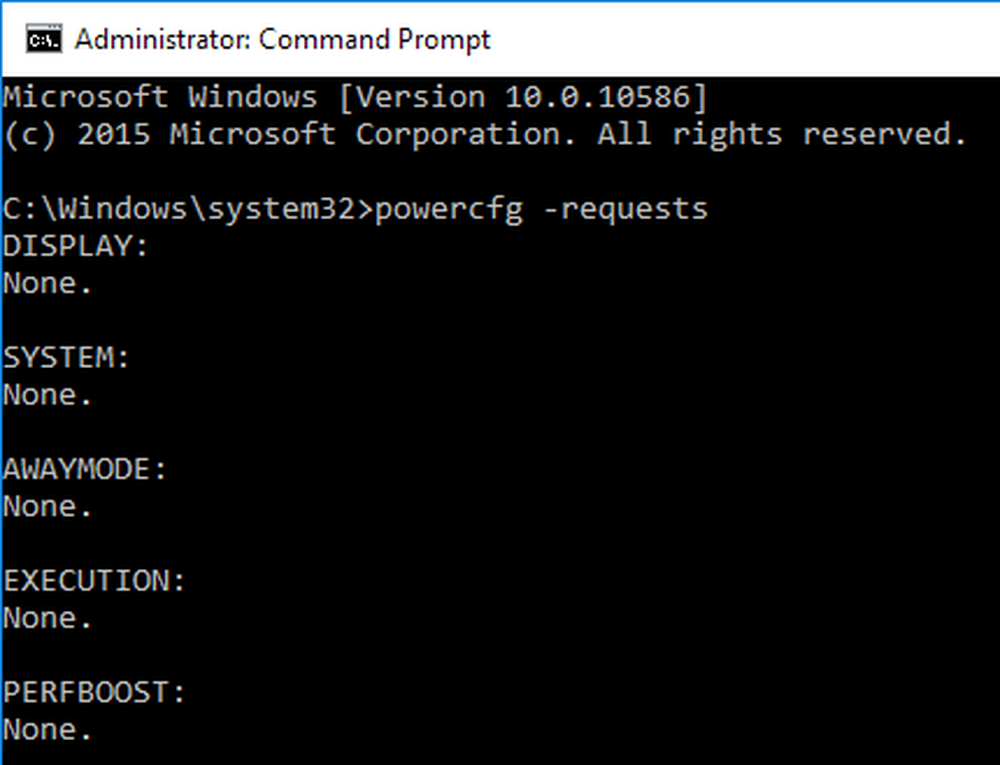Click None under the EXECUTION heading
Viewport: 1000px width, 765px height.
[x=48, y=618]
